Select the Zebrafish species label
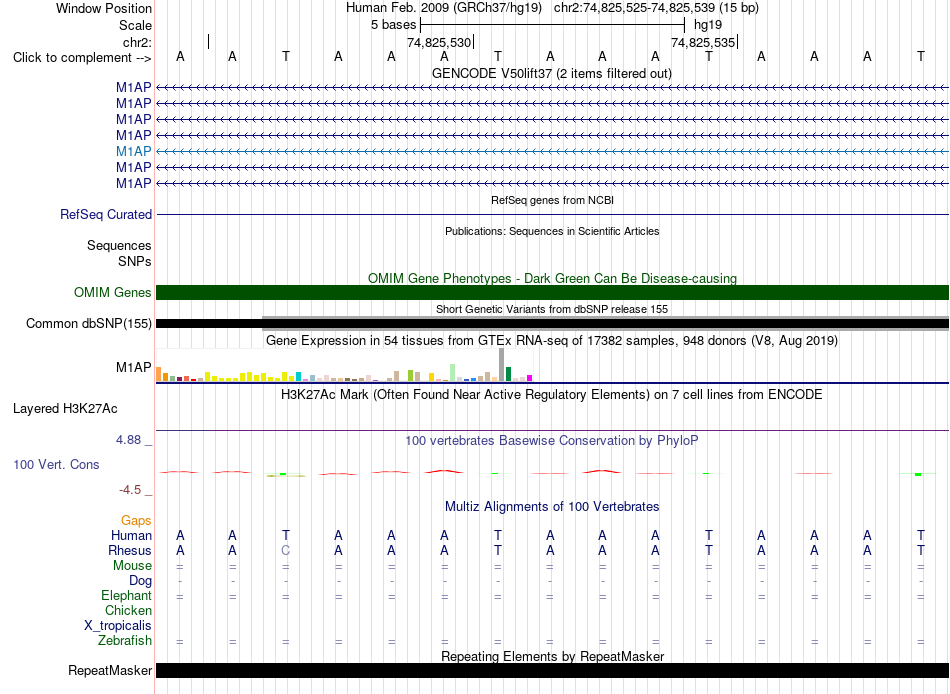 coord(125,641)
